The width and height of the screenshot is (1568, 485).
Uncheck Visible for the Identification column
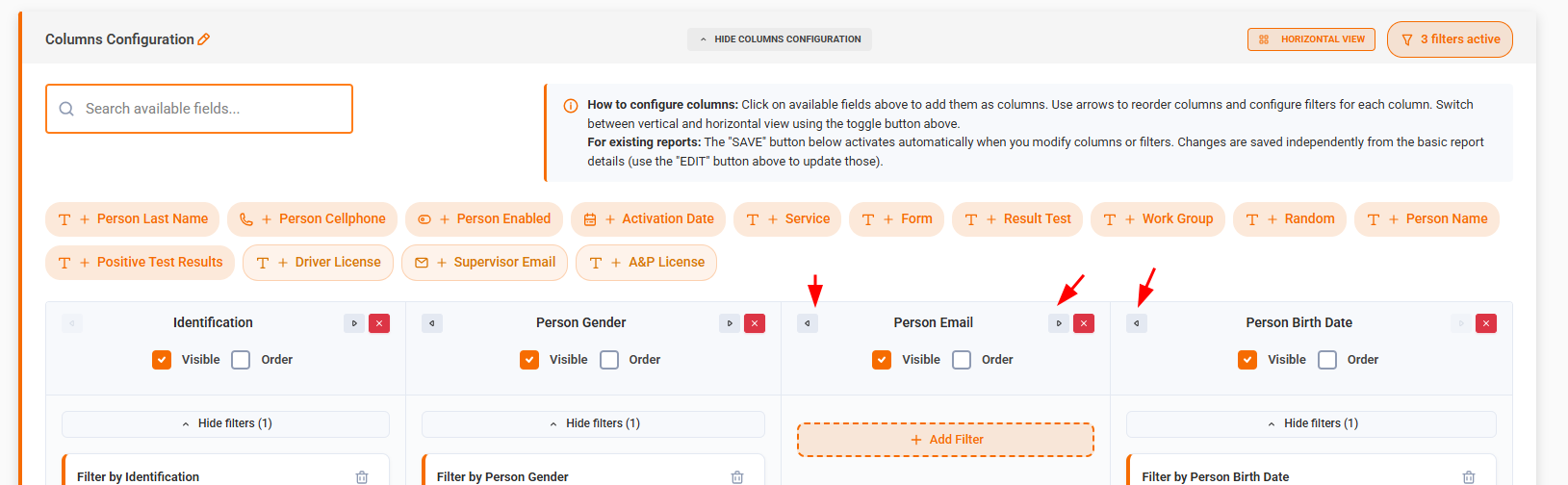tap(162, 360)
